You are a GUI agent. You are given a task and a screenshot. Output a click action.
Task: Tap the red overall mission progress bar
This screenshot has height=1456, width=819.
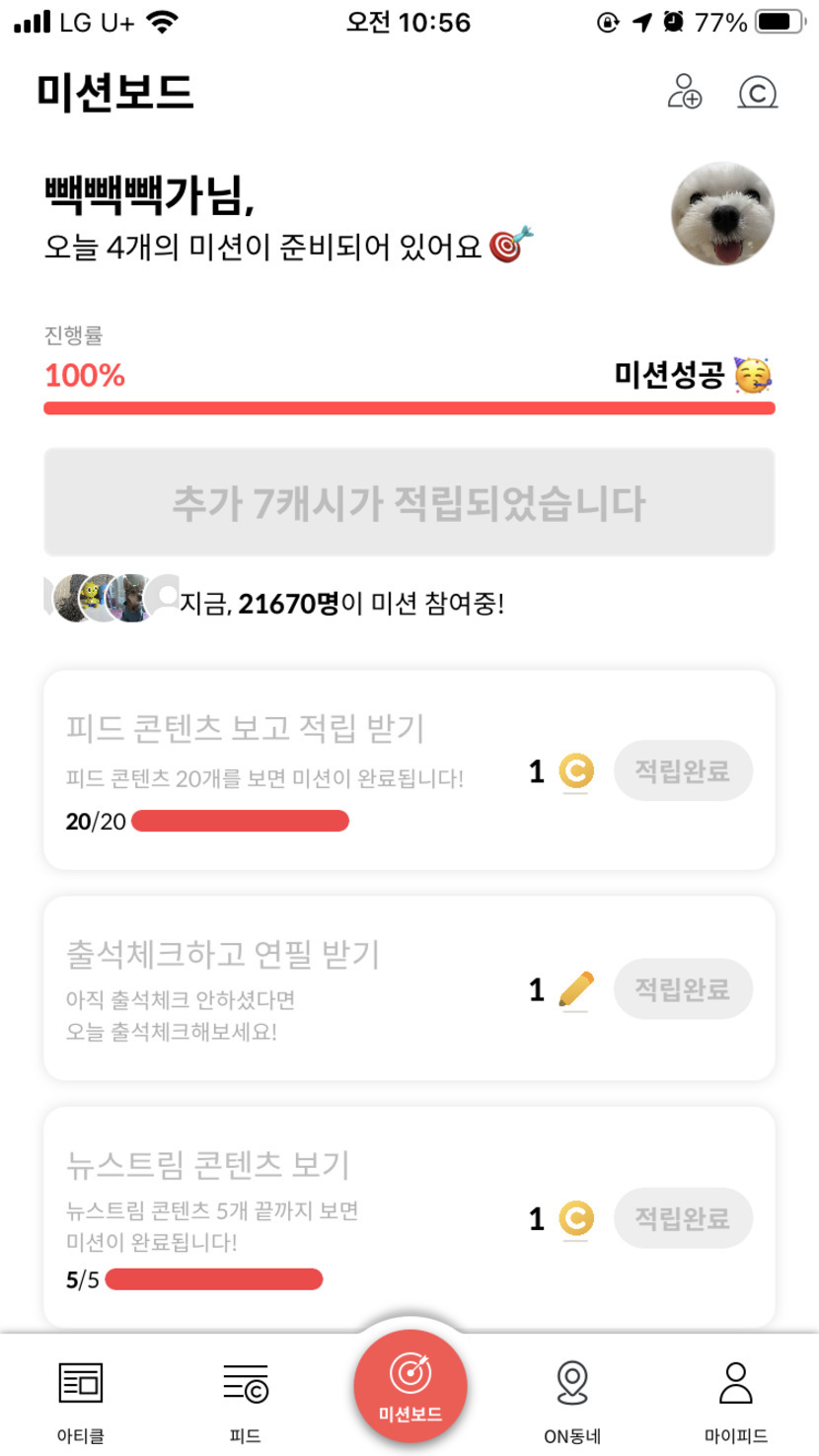pyautogui.click(x=409, y=408)
